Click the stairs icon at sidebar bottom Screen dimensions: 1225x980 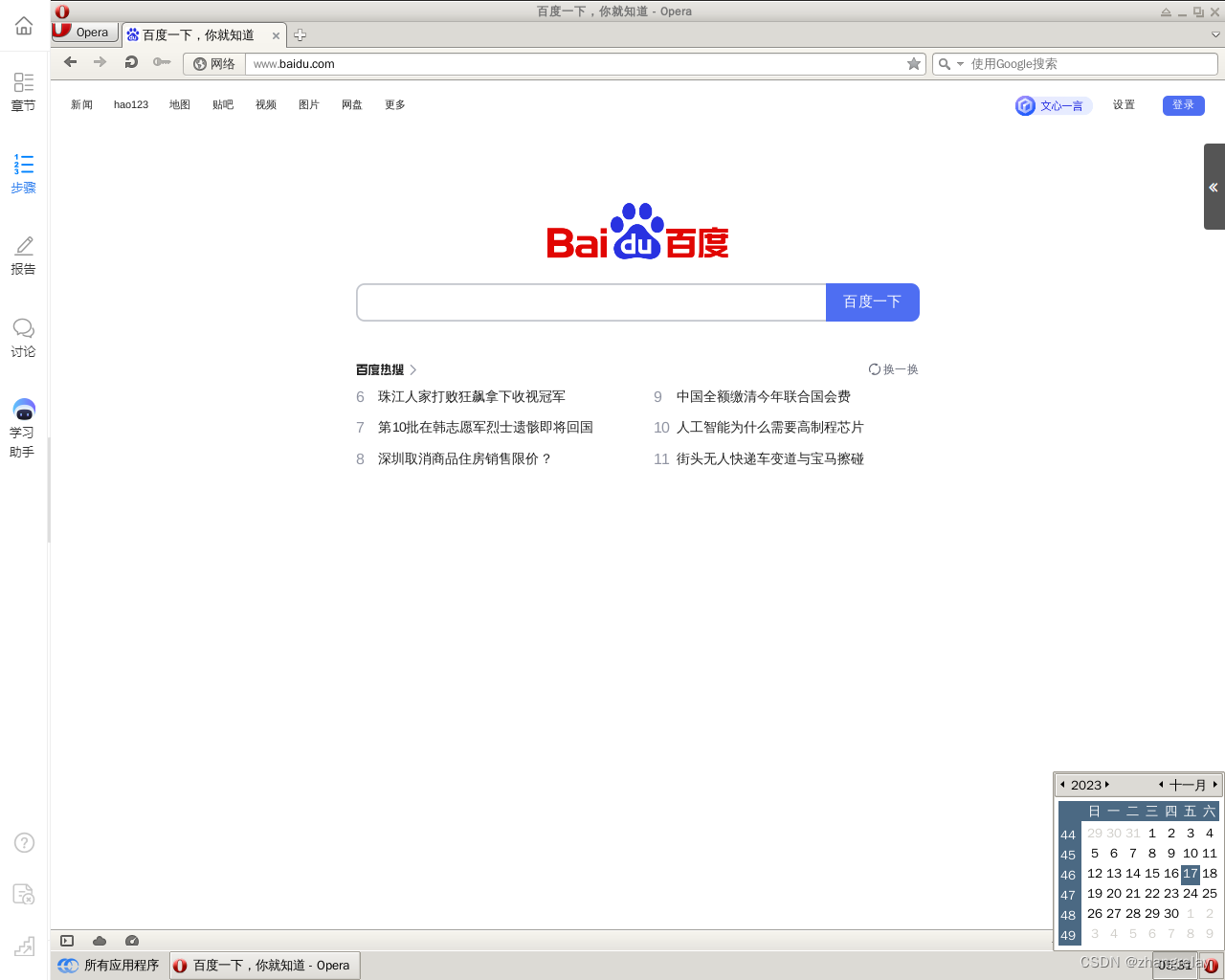tap(24, 946)
